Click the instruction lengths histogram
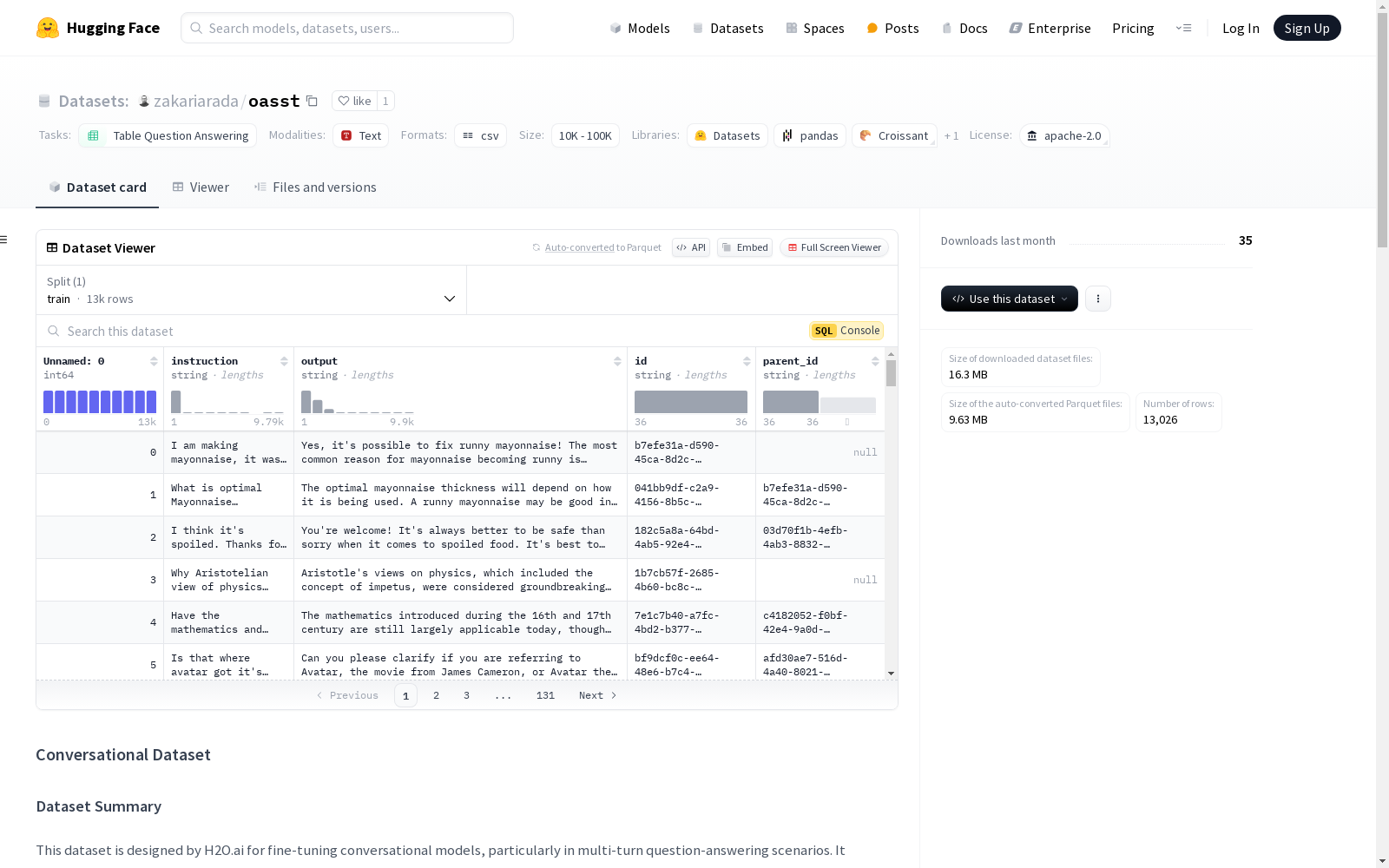This screenshot has width=1389, height=868. 227,402
